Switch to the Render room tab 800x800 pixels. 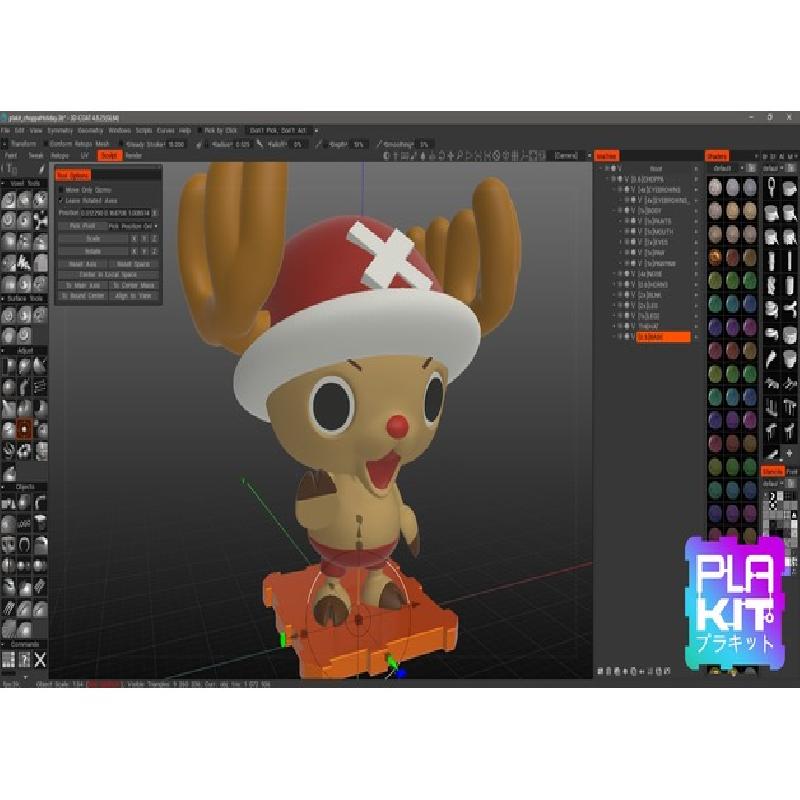(134, 156)
